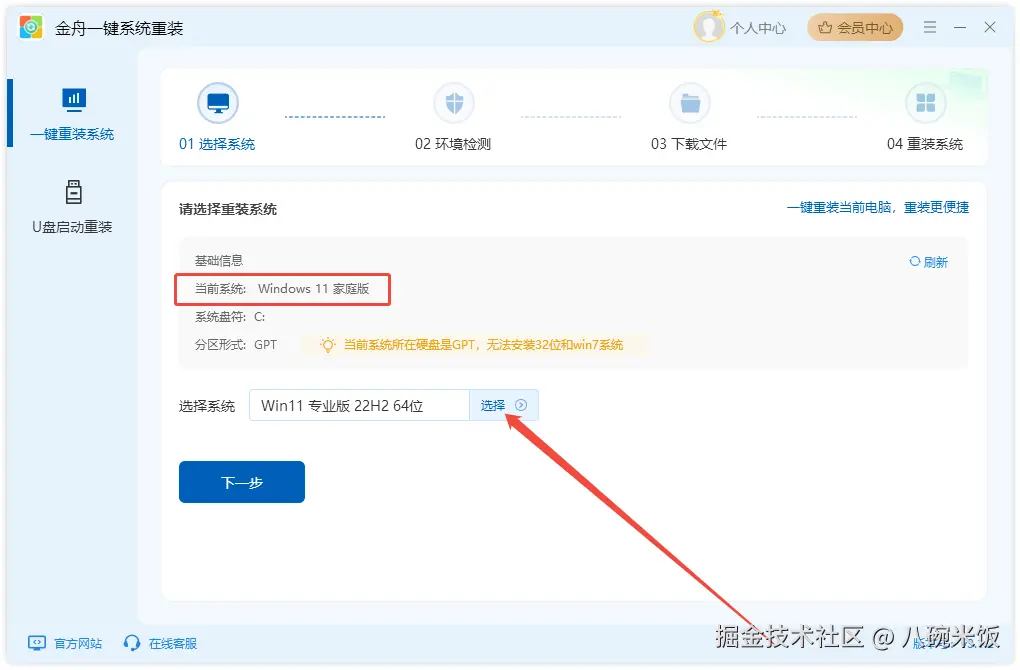Click the GPT disk warning message
Image resolution: width=1020 pixels, height=670 pixels.
click(483, 345)
